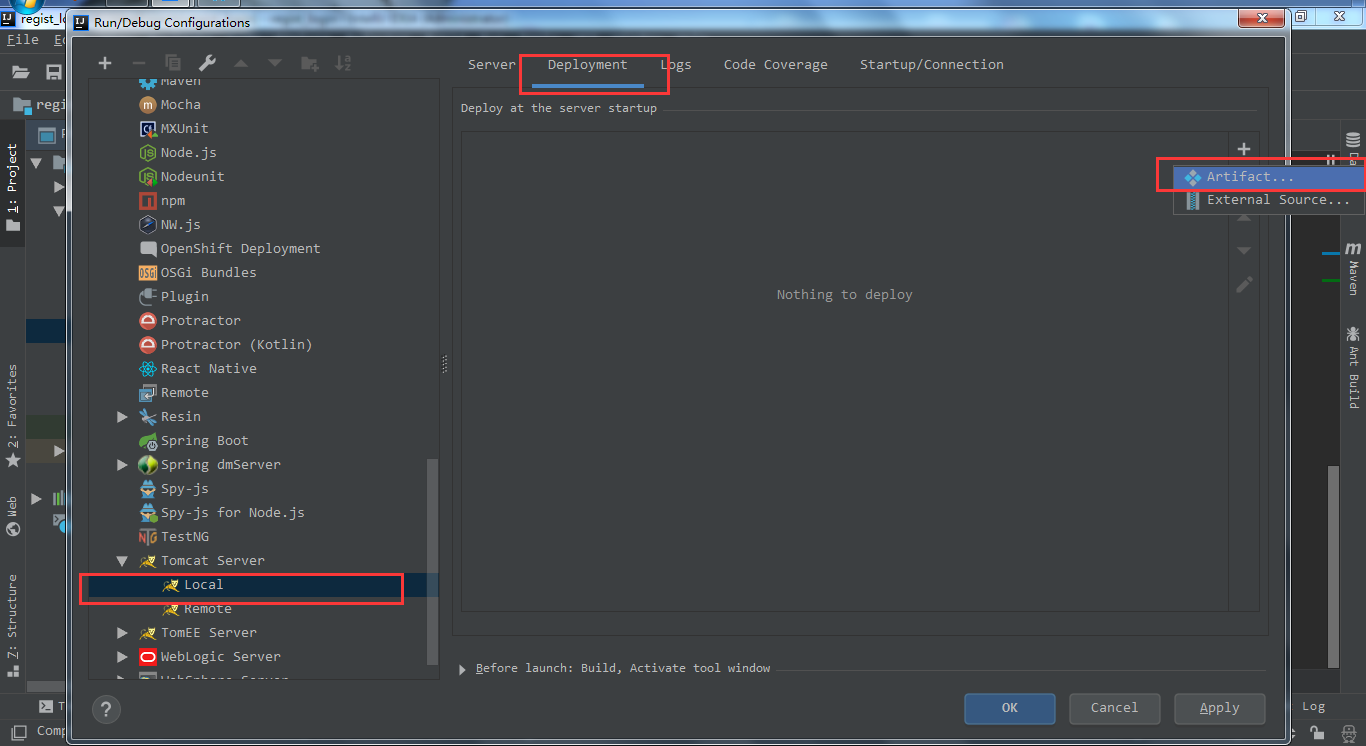
Task: Select Protractor (Kotlin) in the list
Action: point(236,344)
